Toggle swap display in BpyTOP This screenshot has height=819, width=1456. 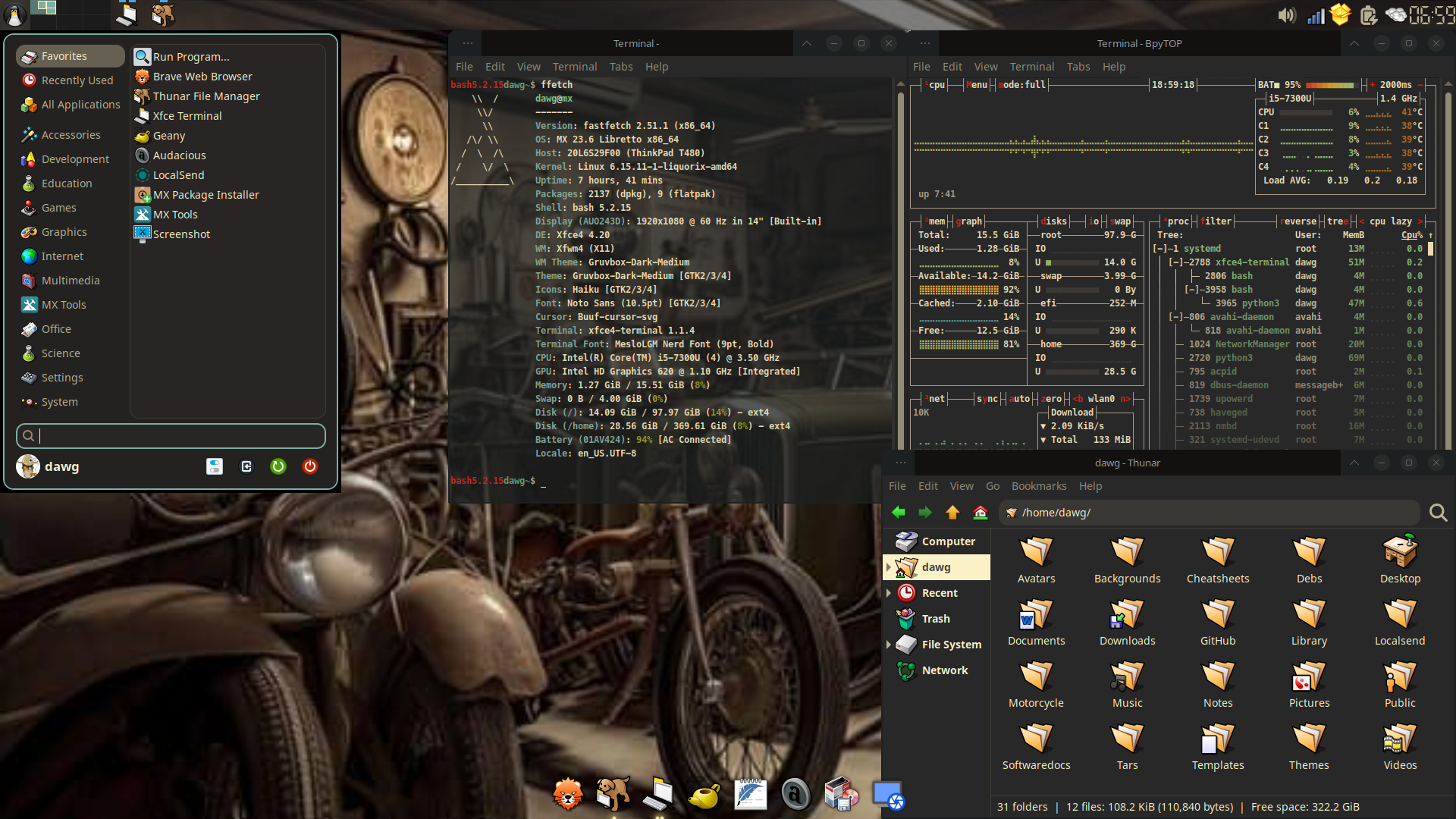1121,221
